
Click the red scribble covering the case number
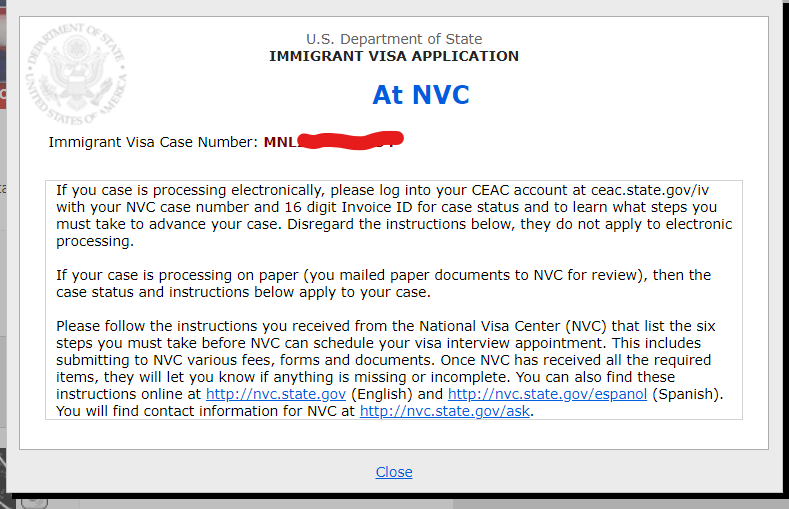click(x=350, y=140)
